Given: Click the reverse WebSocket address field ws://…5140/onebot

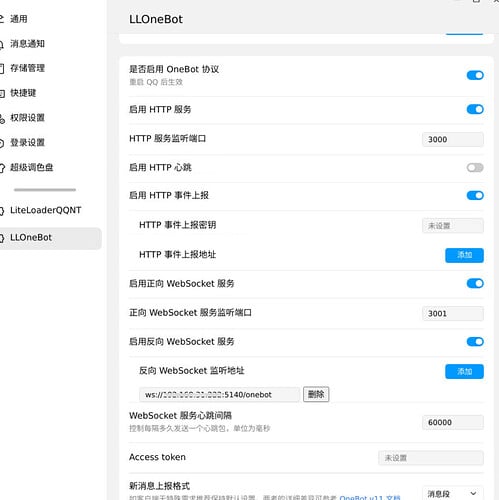Looking at the screenshot, I should coord(219,395).
